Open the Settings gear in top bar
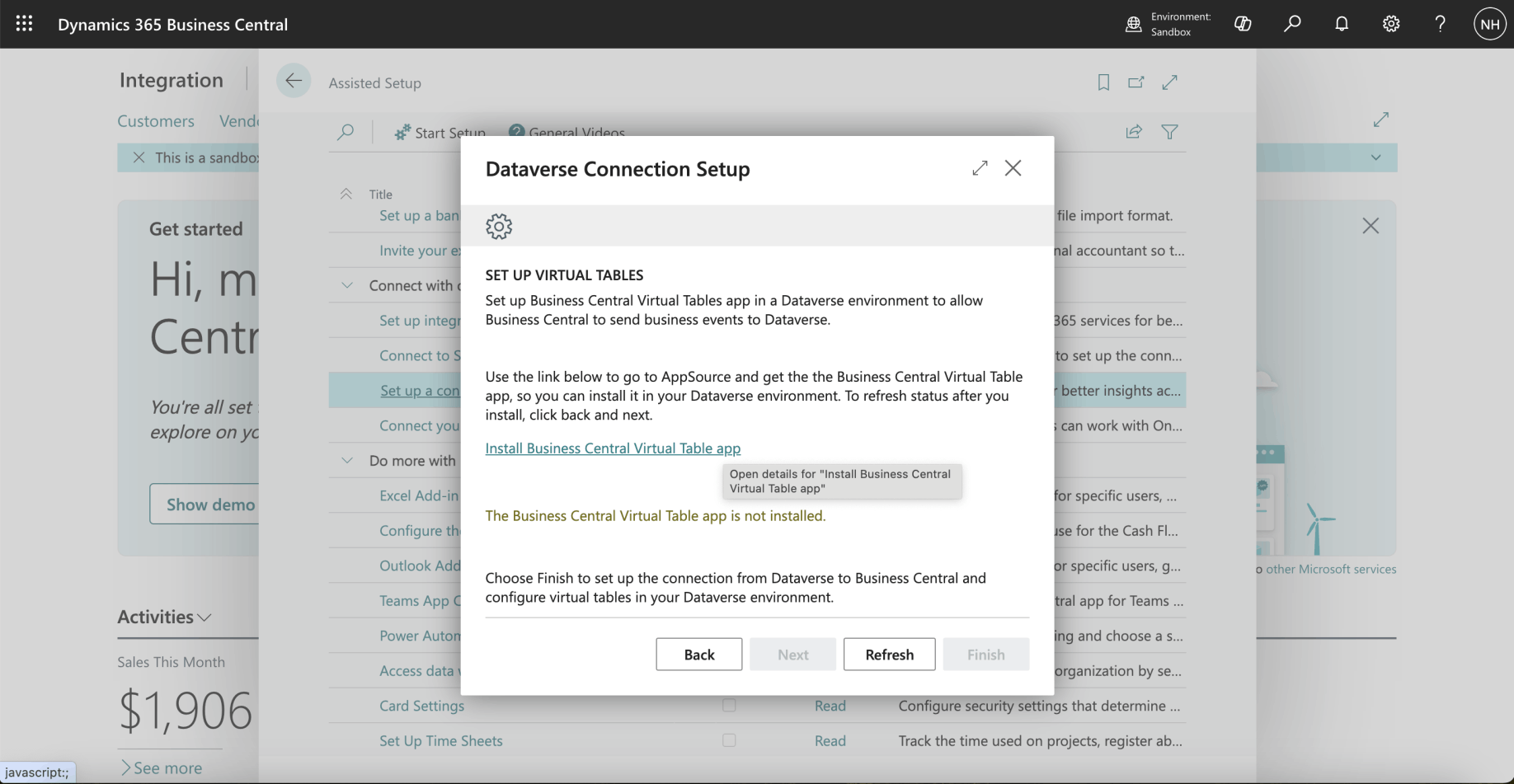The width and height of the screenshot is (1514, 784). pyautogui.click(x=1391, y=24)
